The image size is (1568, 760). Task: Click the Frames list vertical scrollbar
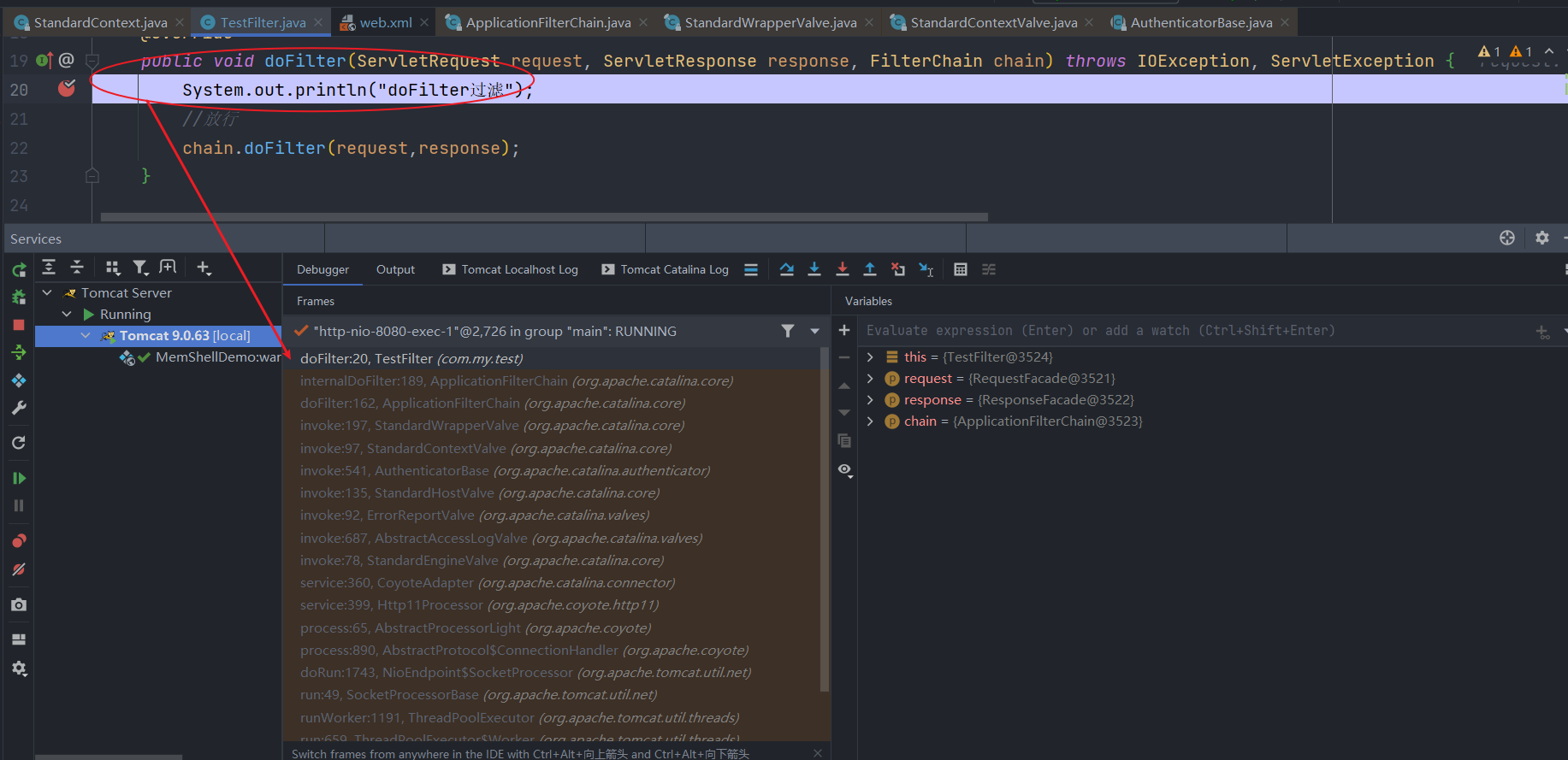(x=825, y=518)
